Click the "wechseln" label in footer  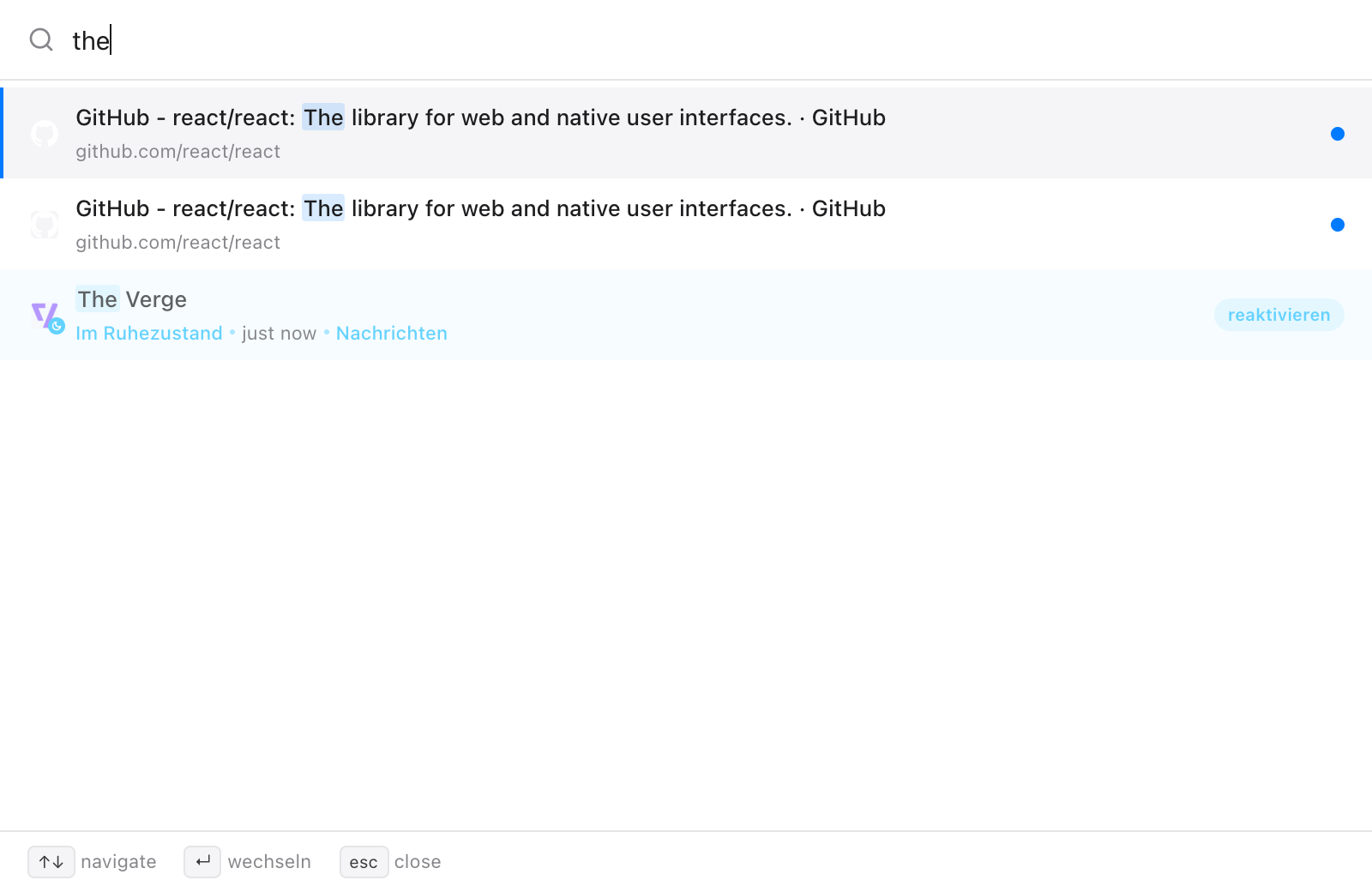269,862
